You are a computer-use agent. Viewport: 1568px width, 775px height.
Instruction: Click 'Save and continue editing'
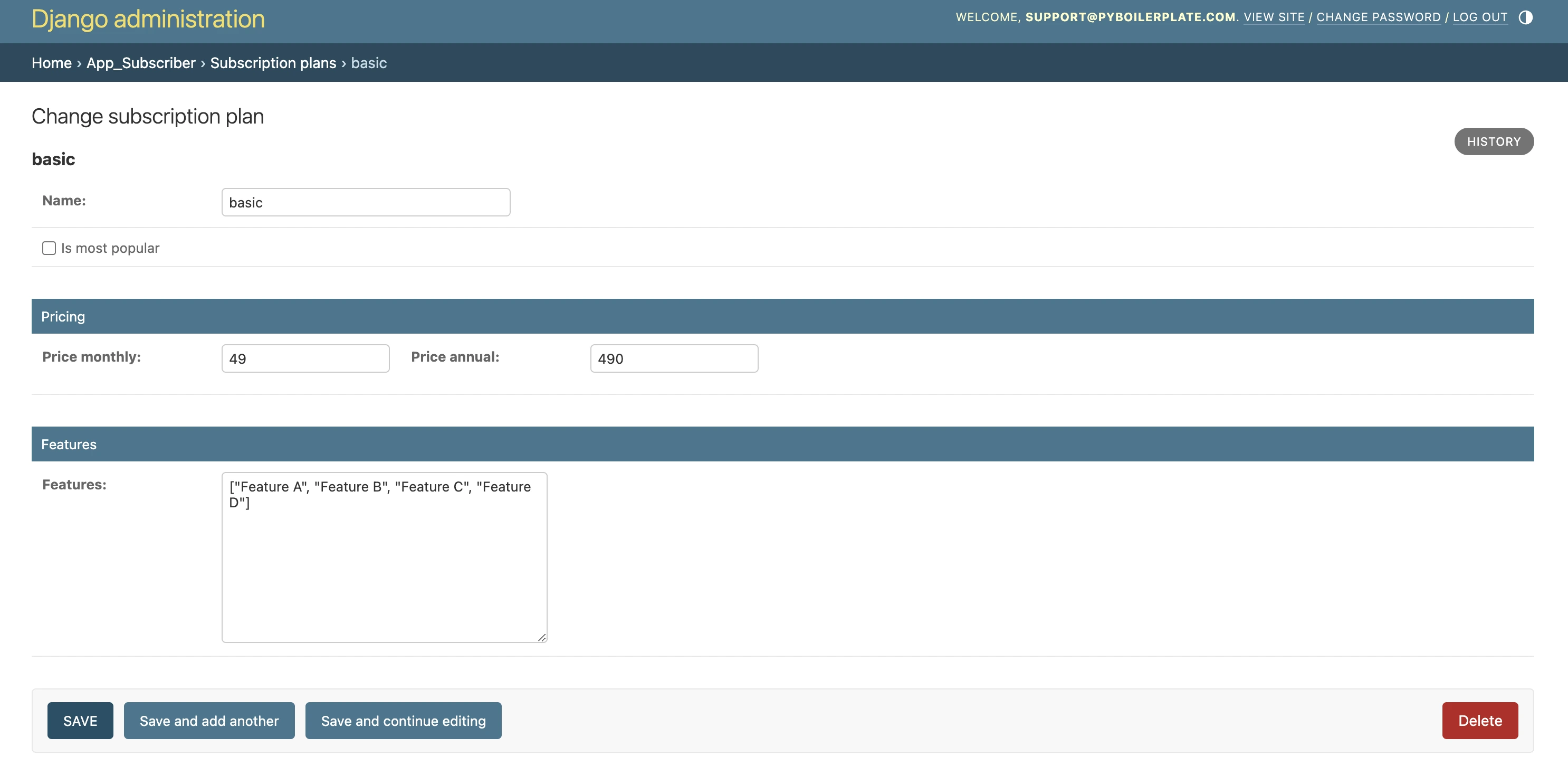(403, 720)
